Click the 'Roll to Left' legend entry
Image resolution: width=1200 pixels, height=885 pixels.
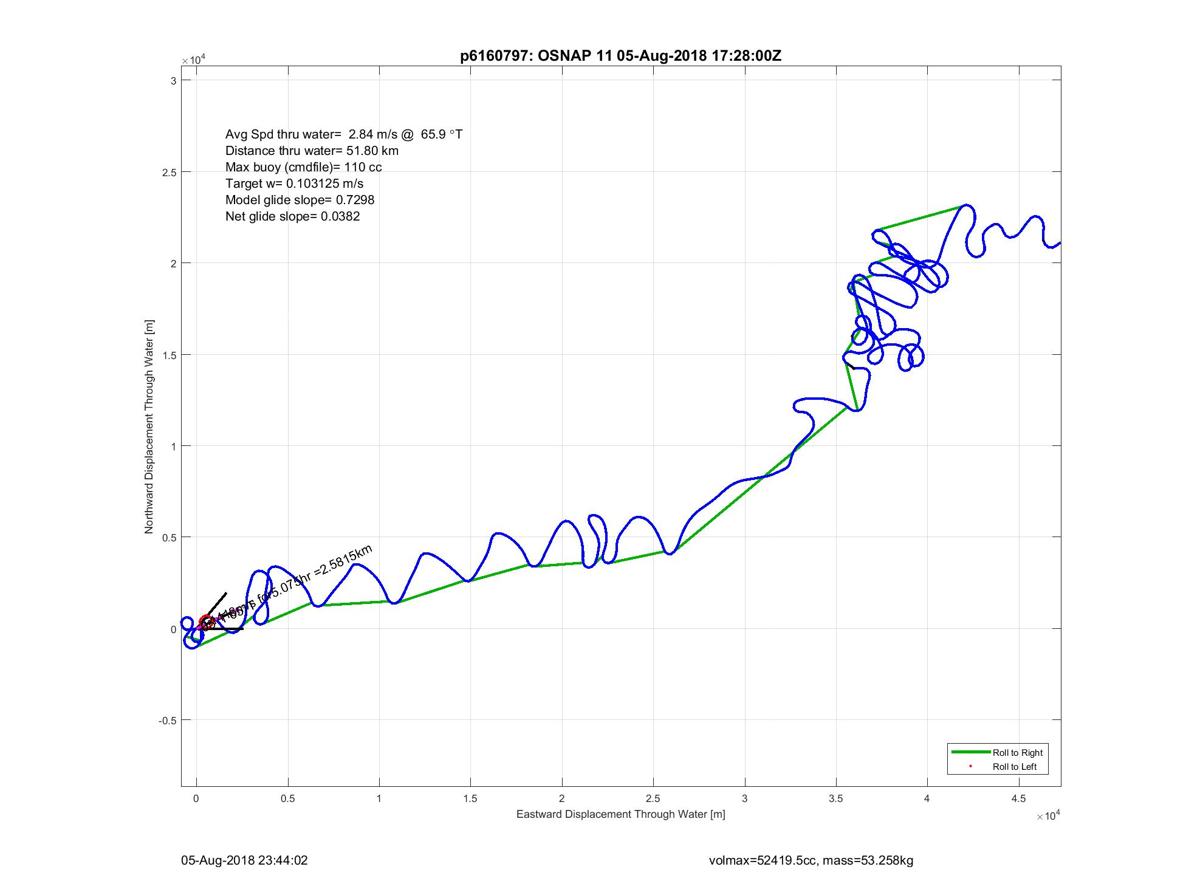tap(1015, 767)
